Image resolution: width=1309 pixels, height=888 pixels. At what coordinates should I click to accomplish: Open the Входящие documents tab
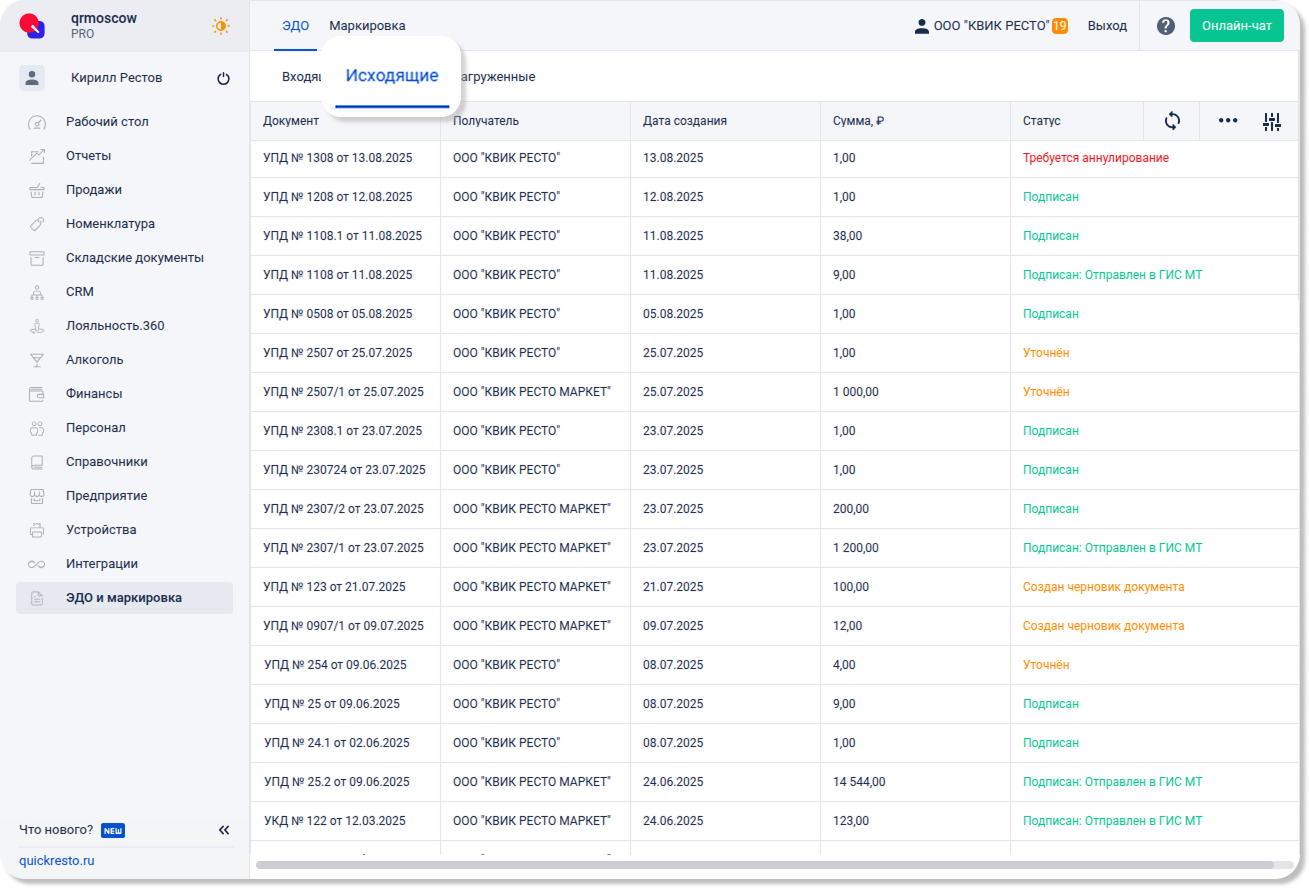click(300, 77)
